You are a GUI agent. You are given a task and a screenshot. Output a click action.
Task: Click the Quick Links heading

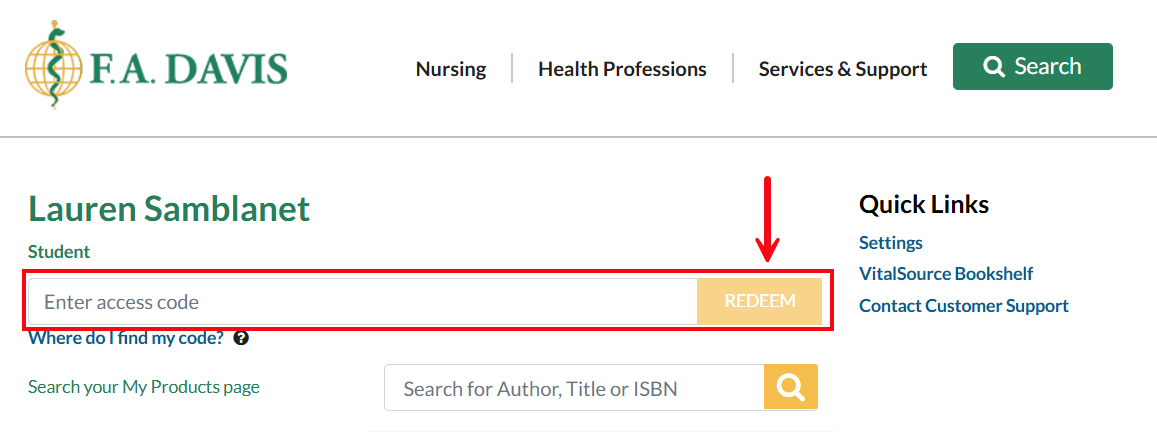pos(924,205)
